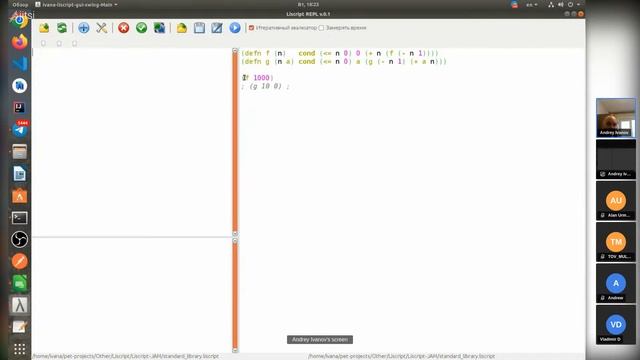Viewport: 640px width, 360px height.
Task: Click the green app dock icon
Action: coord(19,283)
